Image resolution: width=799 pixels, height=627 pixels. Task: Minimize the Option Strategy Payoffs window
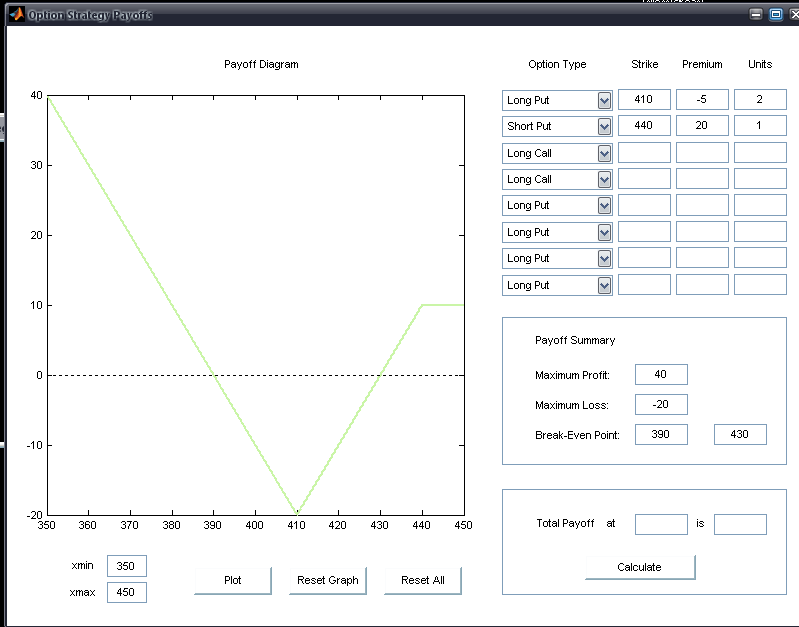click(x=756, y=14)
